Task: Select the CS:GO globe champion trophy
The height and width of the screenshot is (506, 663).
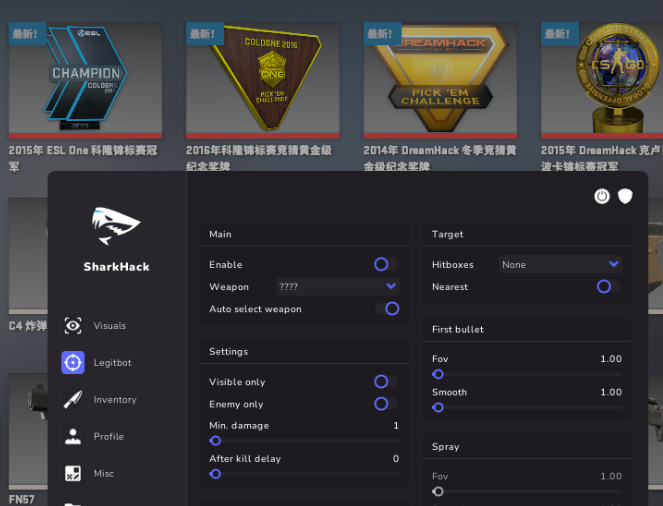Action: 602,79
